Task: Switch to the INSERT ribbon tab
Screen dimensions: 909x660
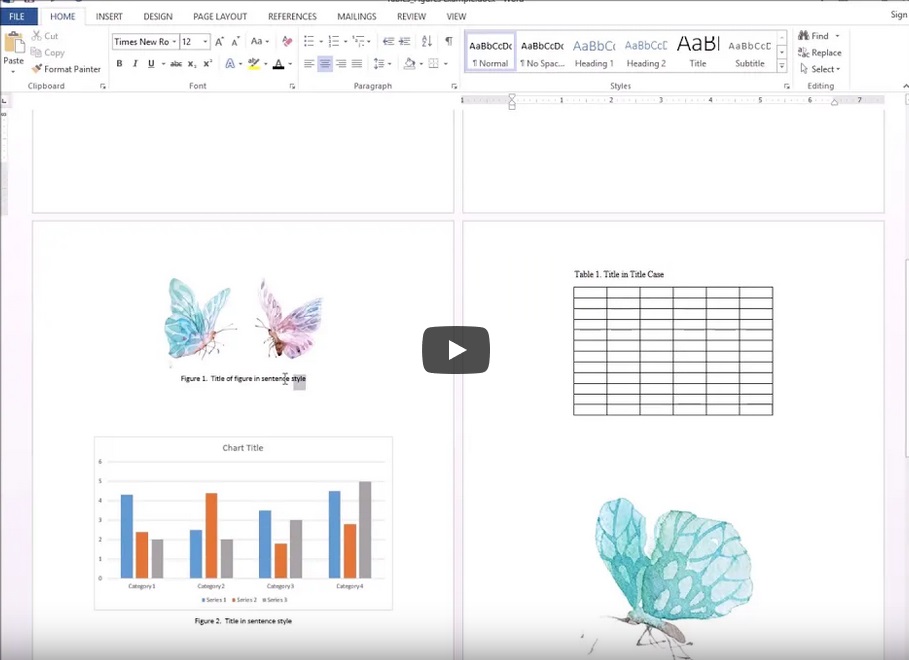Action: (x=109, y=16)
